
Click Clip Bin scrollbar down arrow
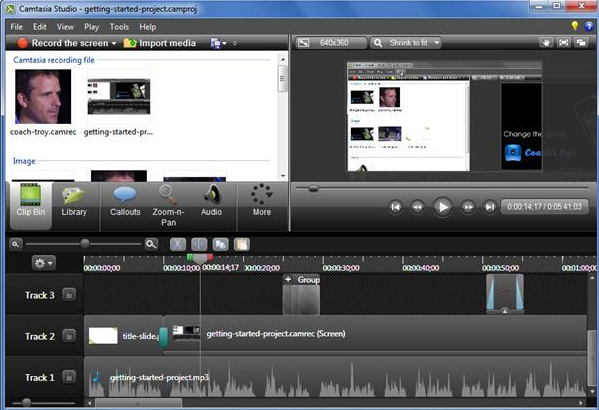[283, 176]
